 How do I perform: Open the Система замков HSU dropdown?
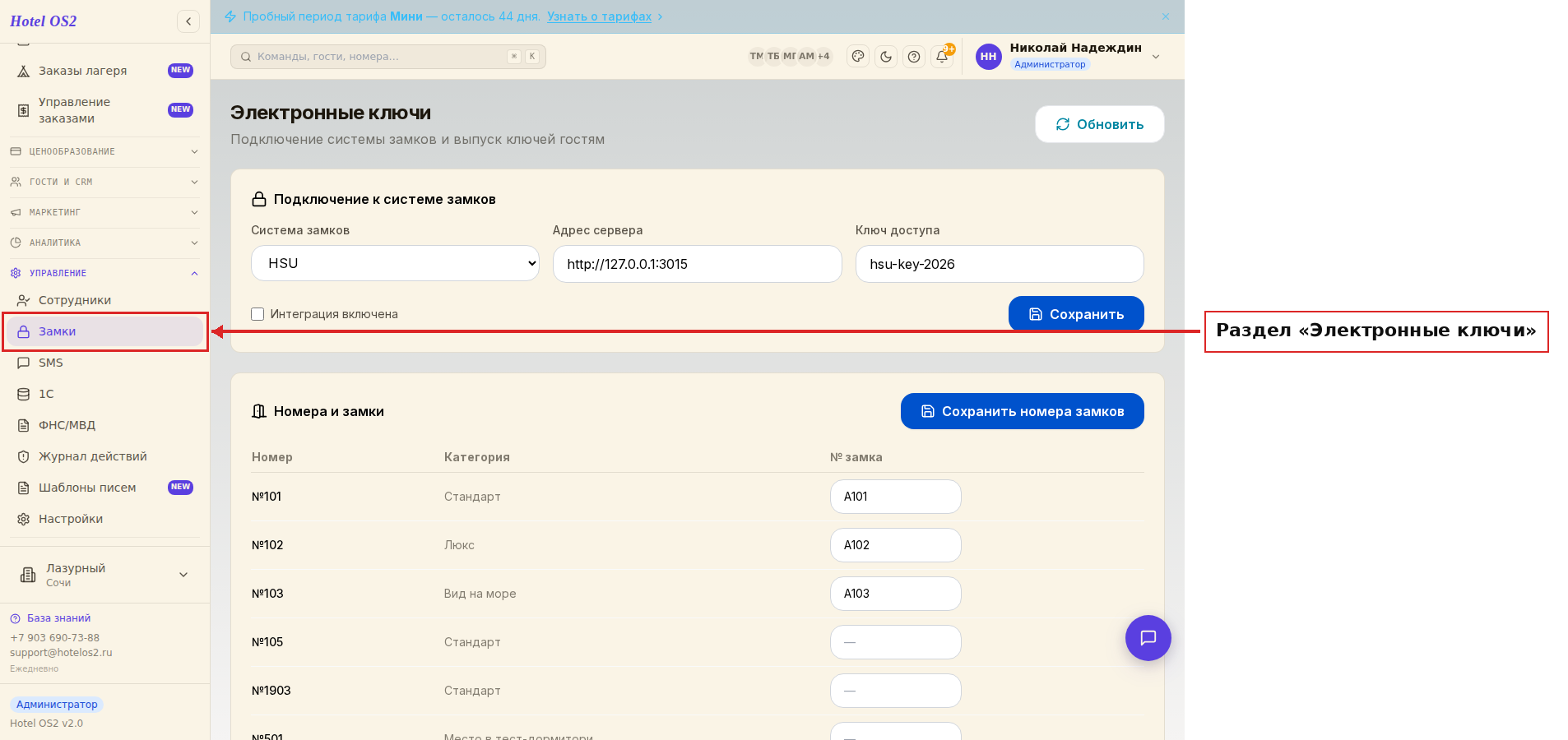[395, 263]
